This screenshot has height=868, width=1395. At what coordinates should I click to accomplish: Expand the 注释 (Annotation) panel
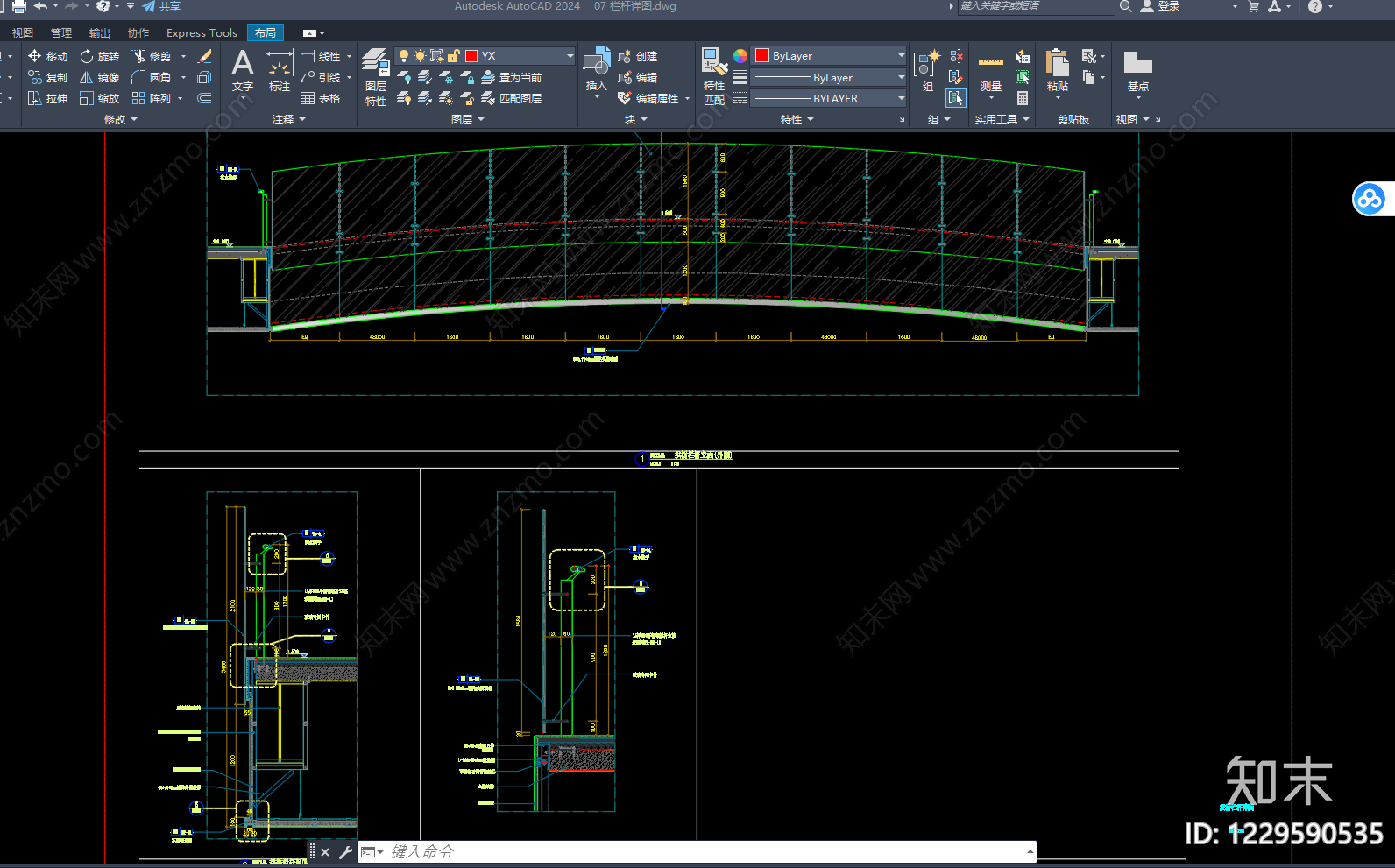[289, 119]
